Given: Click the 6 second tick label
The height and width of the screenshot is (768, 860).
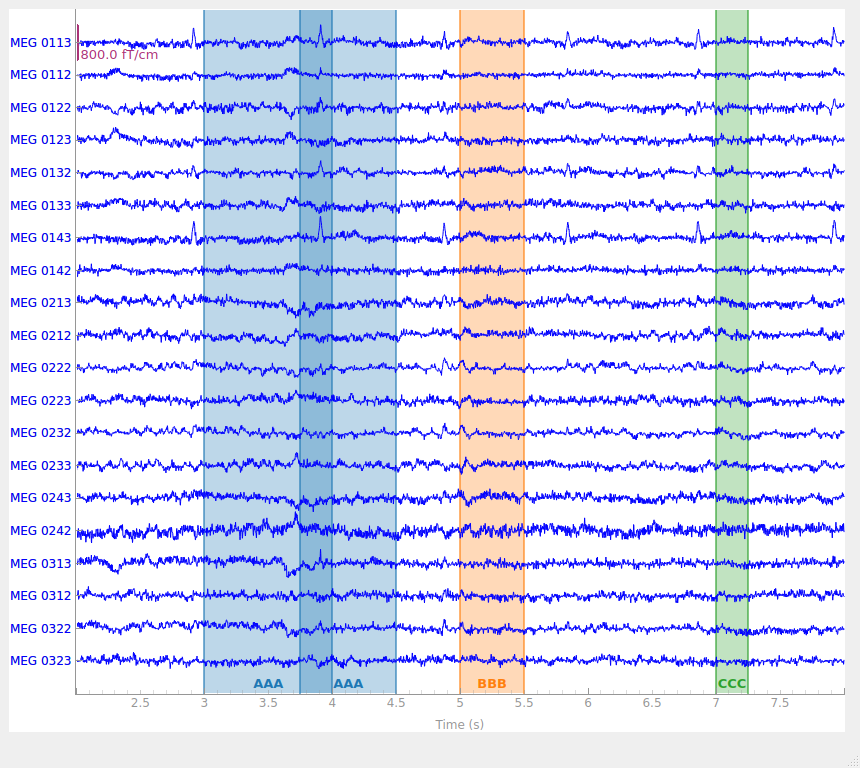Looking at the screenshot, I should (588, 703).
